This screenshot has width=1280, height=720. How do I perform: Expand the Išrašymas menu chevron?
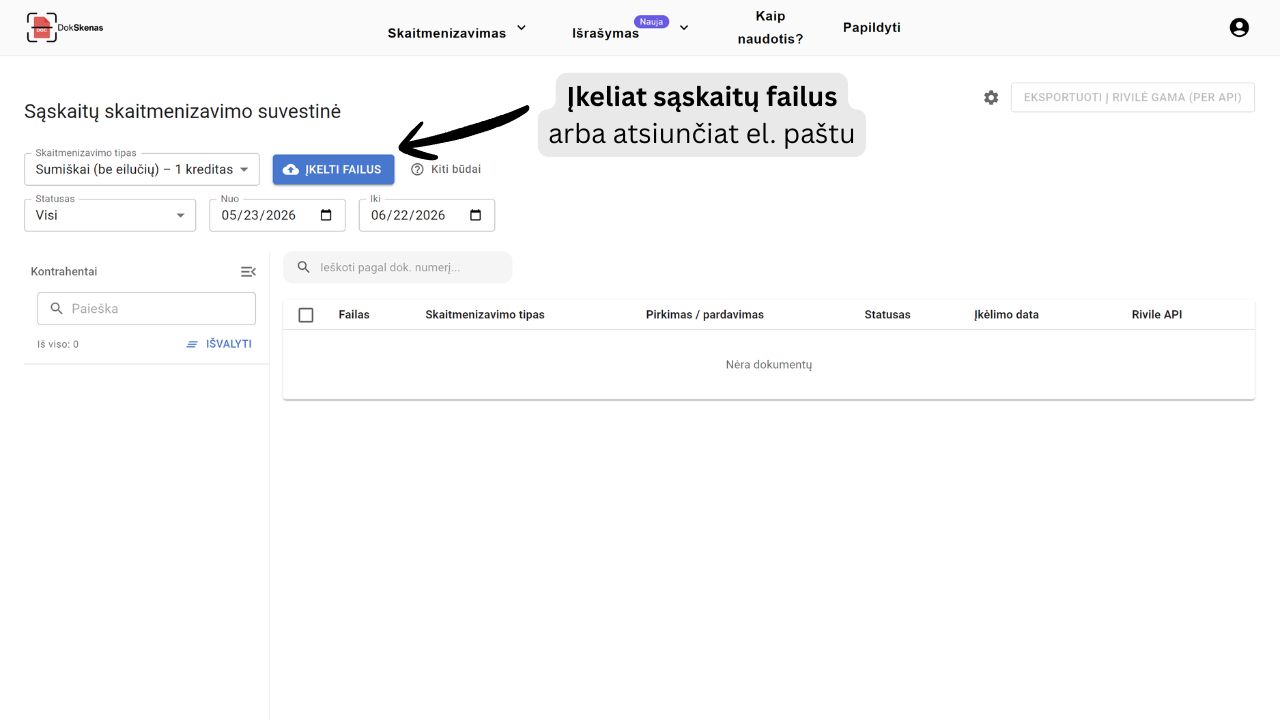684,28
